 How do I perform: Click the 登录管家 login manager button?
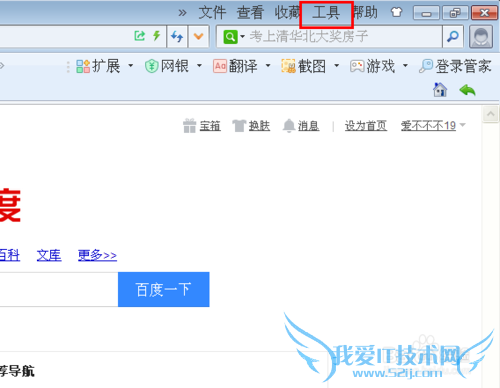click(x=455, y=66)
